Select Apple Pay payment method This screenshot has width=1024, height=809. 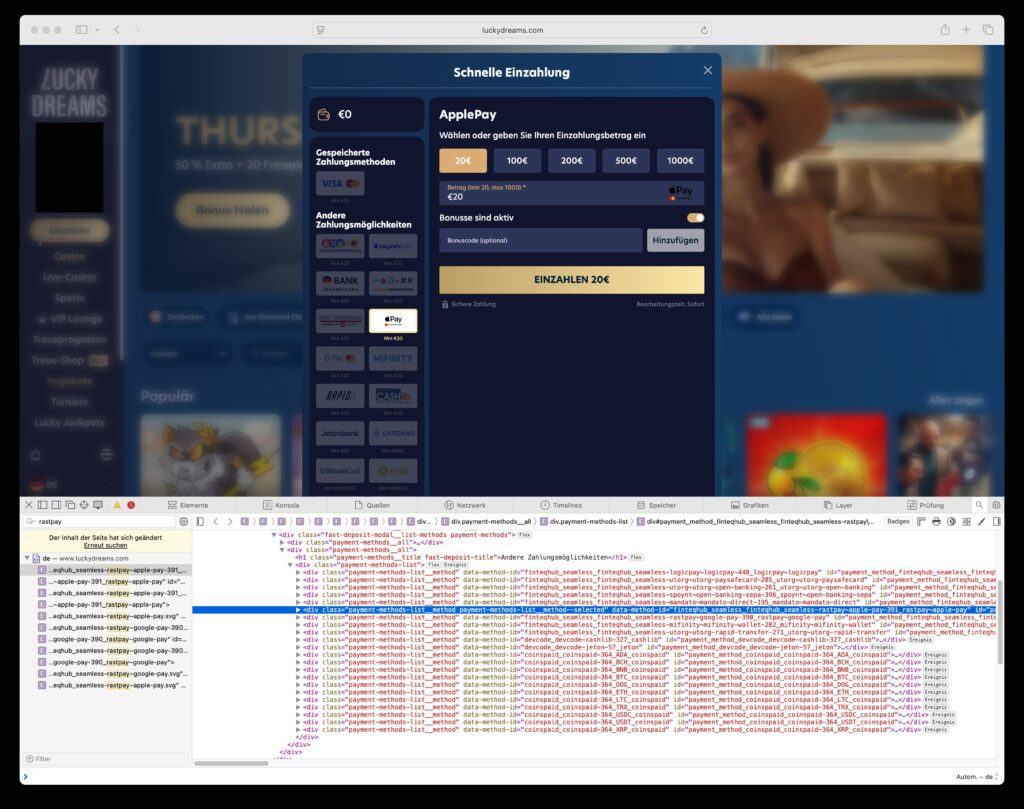(x=393, y=321)
